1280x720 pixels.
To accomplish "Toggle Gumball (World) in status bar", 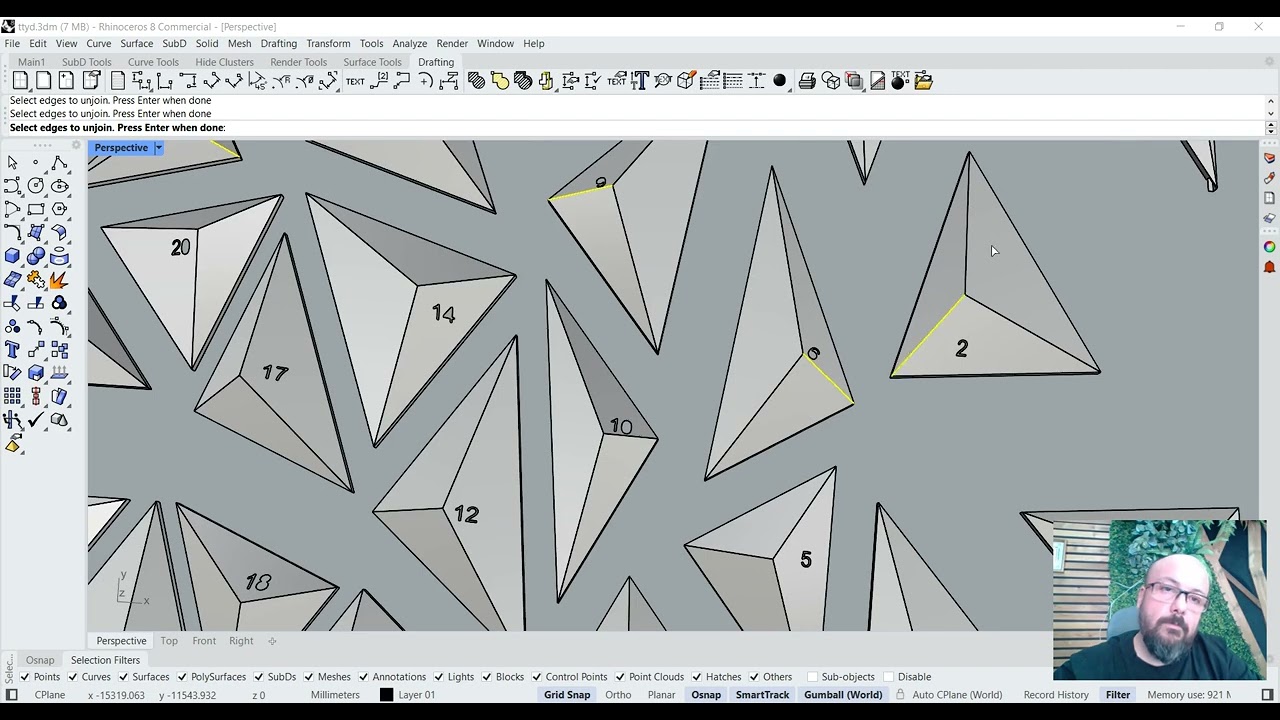I will (x=843, y=695).
